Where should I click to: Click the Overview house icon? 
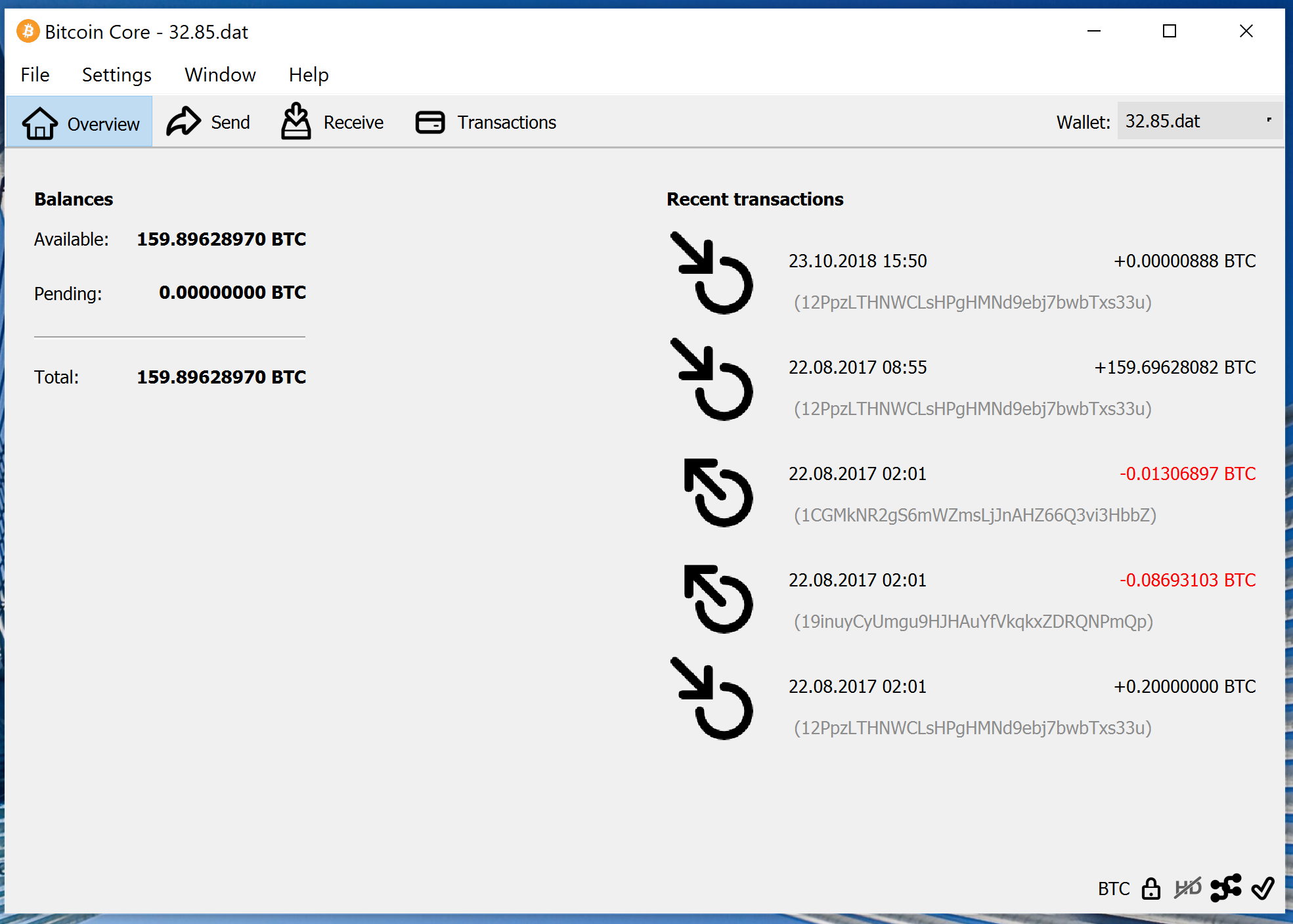tap(39, 123)
